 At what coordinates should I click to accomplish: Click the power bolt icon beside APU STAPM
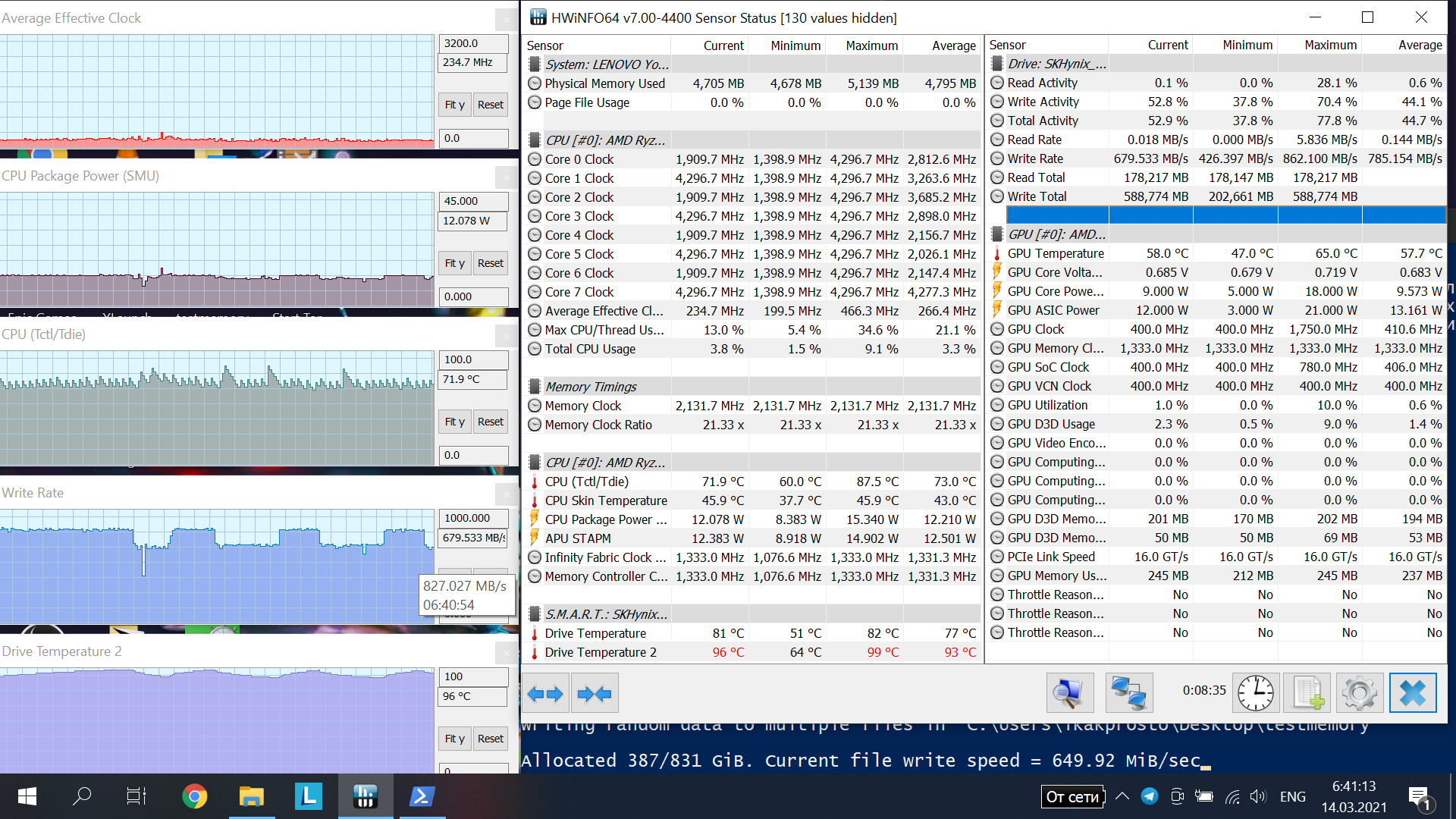(535, 538)
